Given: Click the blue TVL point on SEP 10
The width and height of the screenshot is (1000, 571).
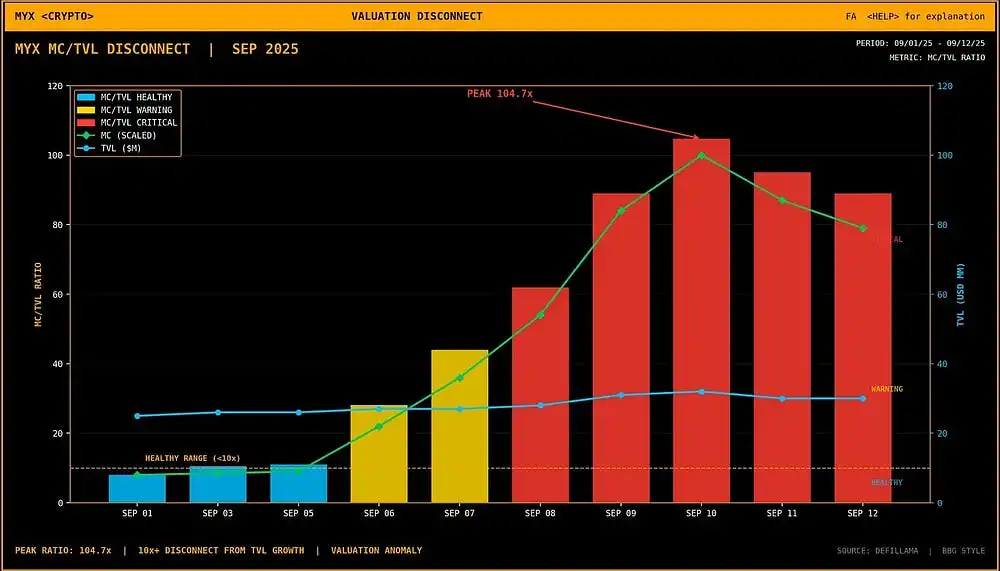Looking at the screenshot, I should pyautogui.click(x=702, y=392).
